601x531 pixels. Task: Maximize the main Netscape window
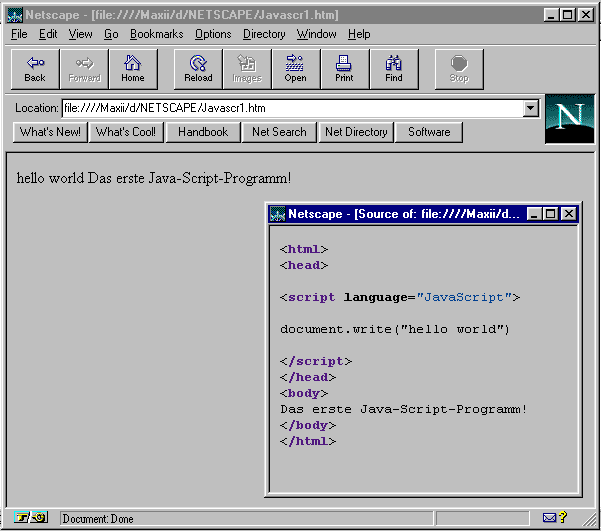point(568,15)
